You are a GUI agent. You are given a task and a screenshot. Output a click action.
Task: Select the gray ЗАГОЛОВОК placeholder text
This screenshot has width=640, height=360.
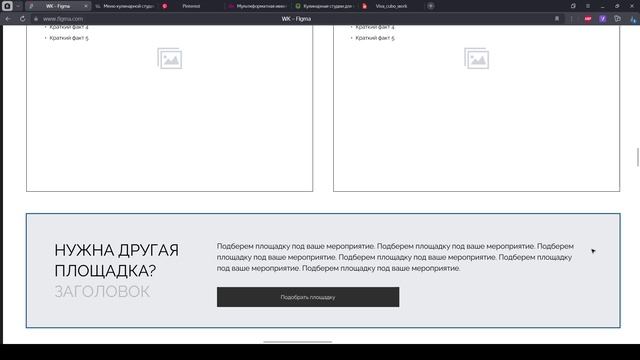point(102,291)
